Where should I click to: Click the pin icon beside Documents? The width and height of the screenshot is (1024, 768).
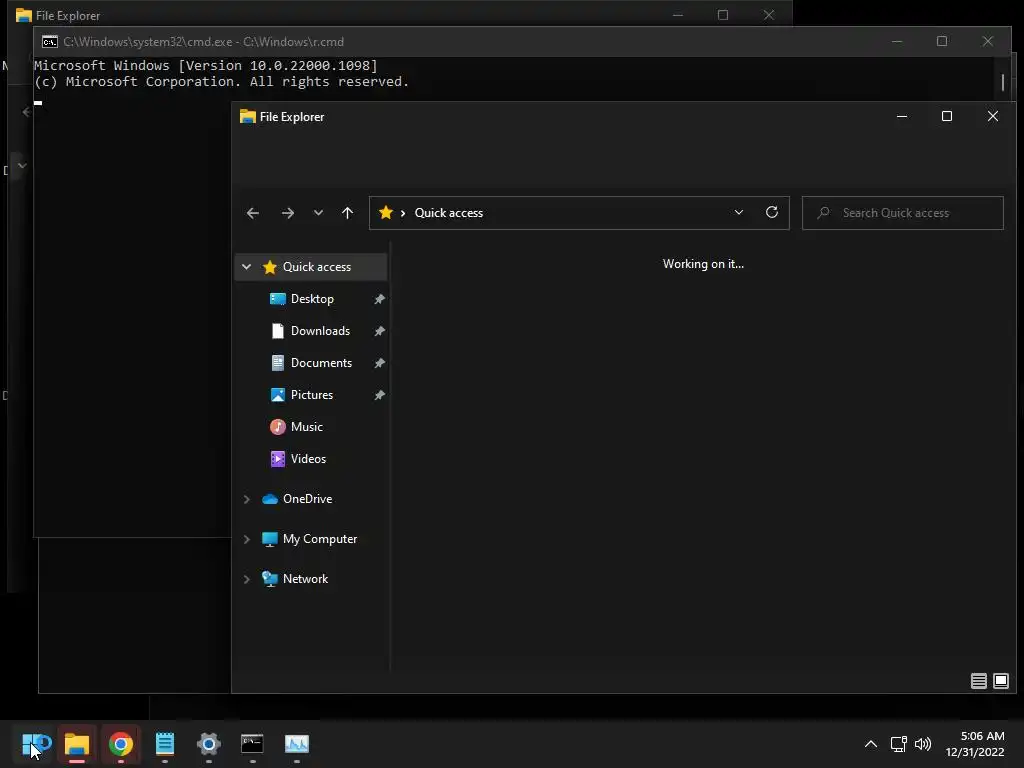(379, 363)
